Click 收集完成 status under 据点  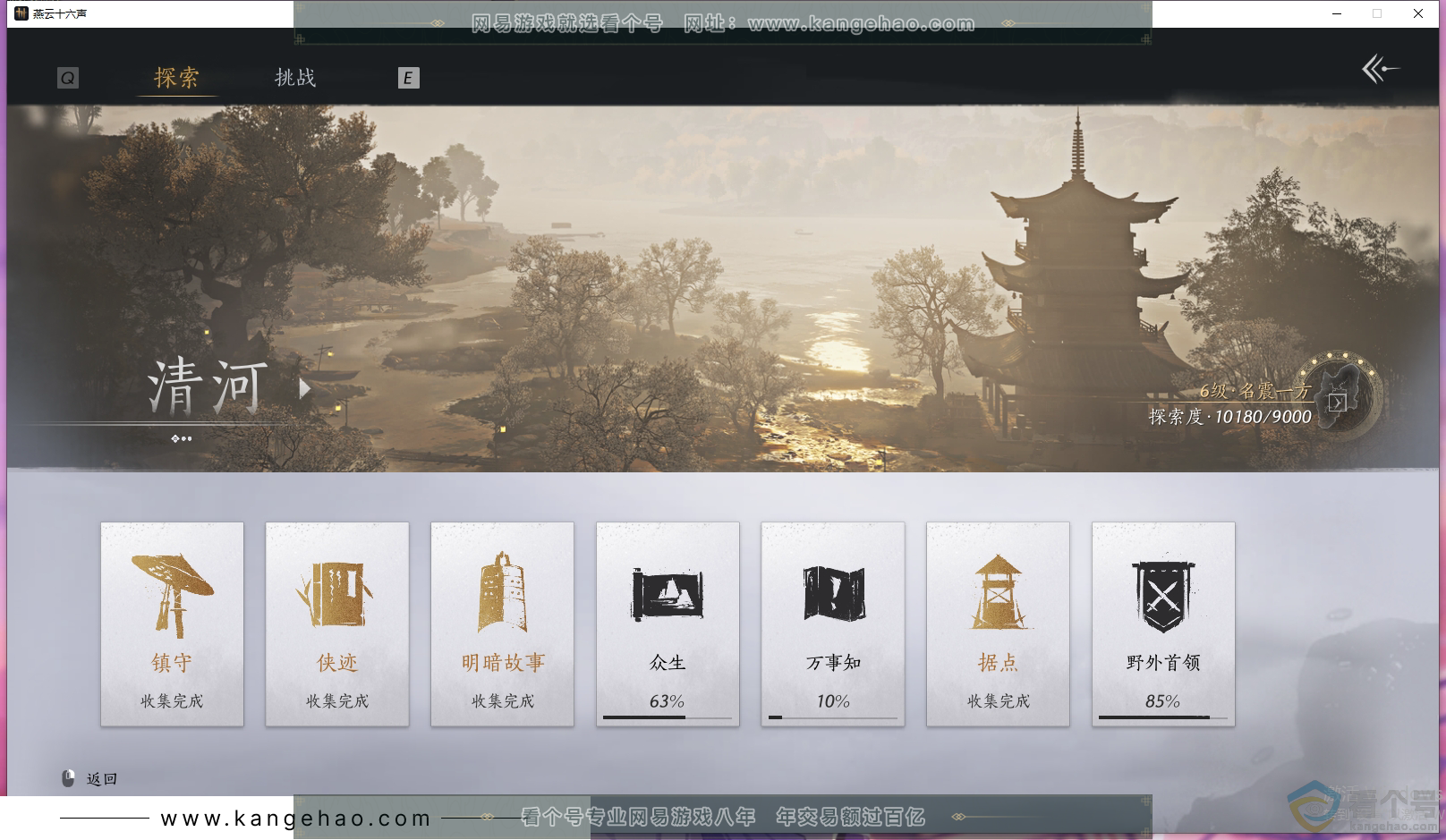pyautogui.click(x=998, y=701)
